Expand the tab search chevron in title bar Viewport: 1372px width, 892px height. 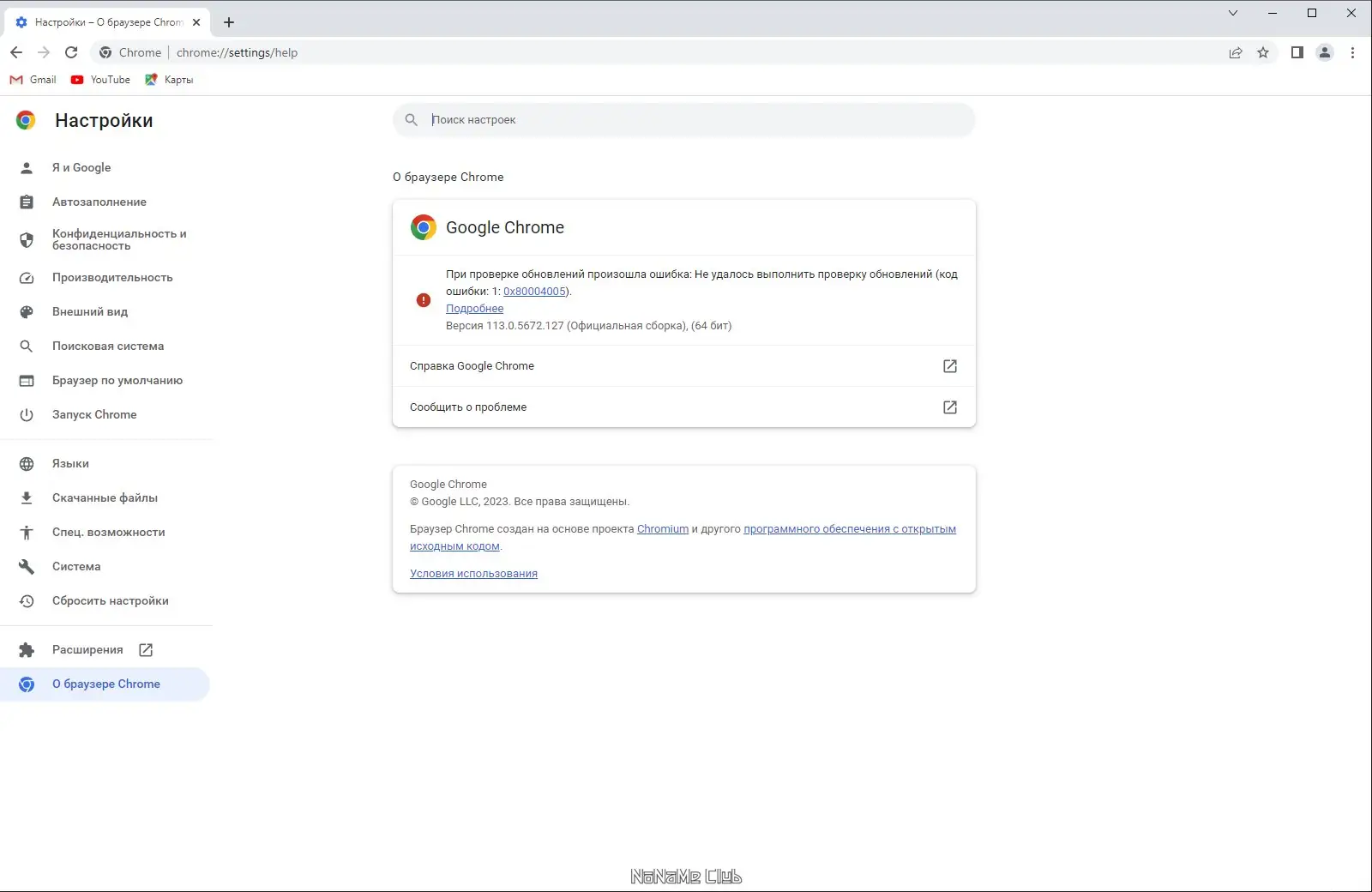pyautogui.click(x=1233, y=13)
